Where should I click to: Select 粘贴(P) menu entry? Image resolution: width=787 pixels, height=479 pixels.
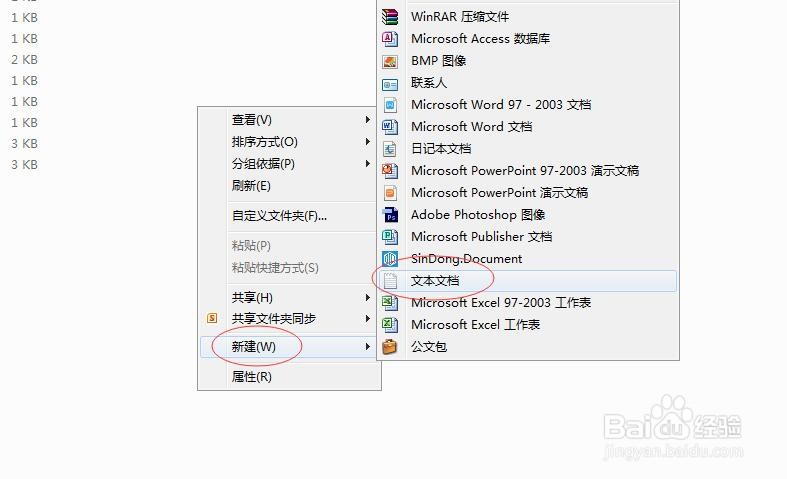289,246
